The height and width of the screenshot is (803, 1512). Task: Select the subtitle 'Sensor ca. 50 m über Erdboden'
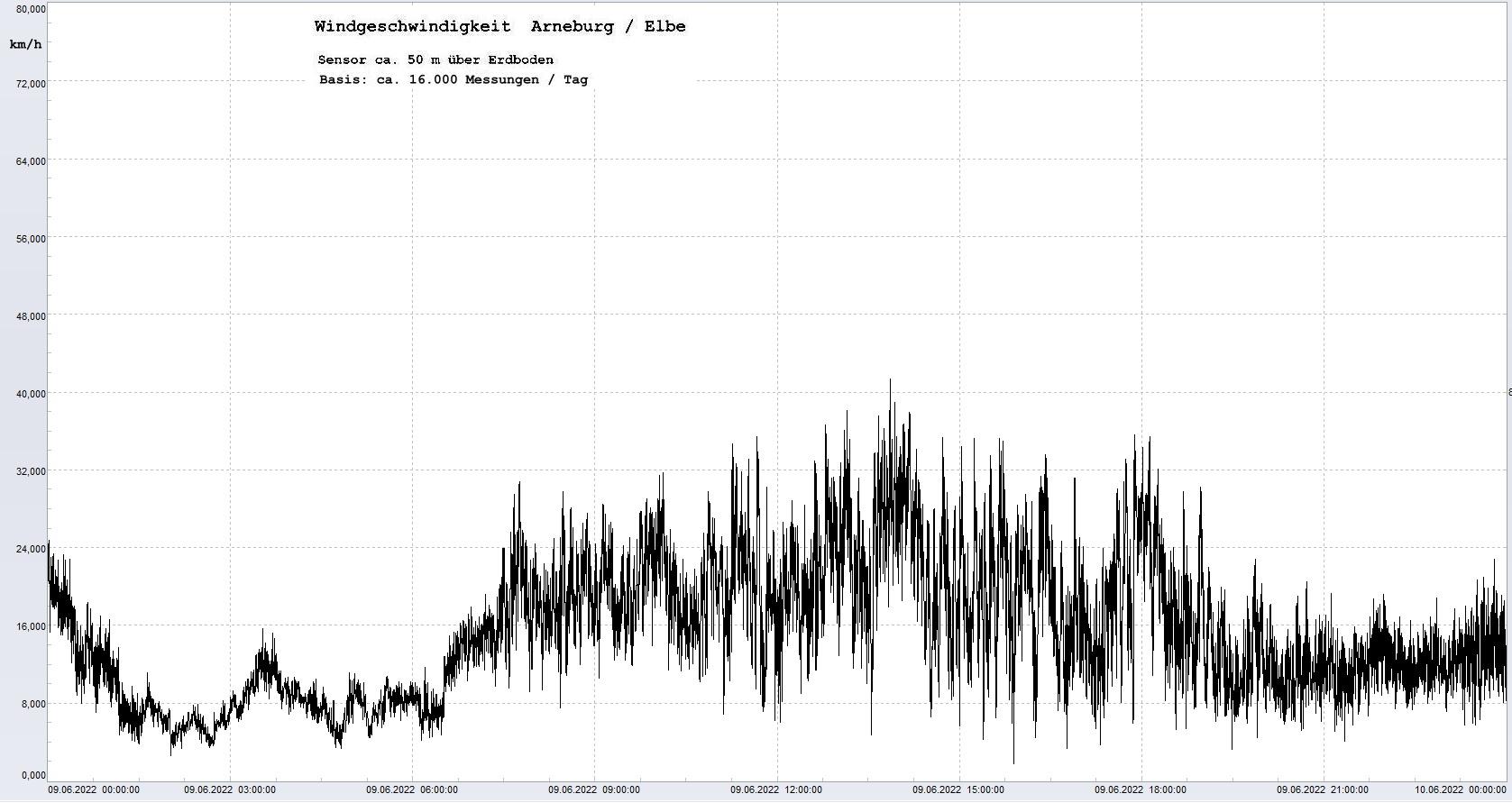click(x=435, y=60)
